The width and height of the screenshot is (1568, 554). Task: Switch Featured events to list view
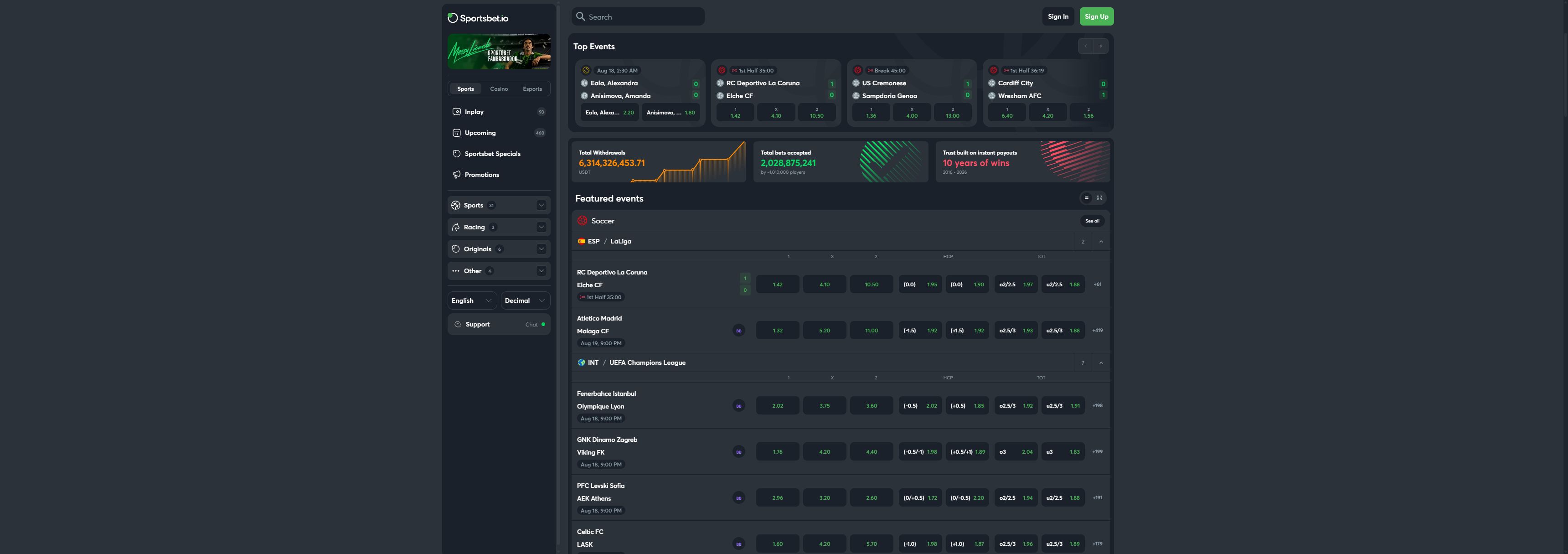[x=1086, y=198]
